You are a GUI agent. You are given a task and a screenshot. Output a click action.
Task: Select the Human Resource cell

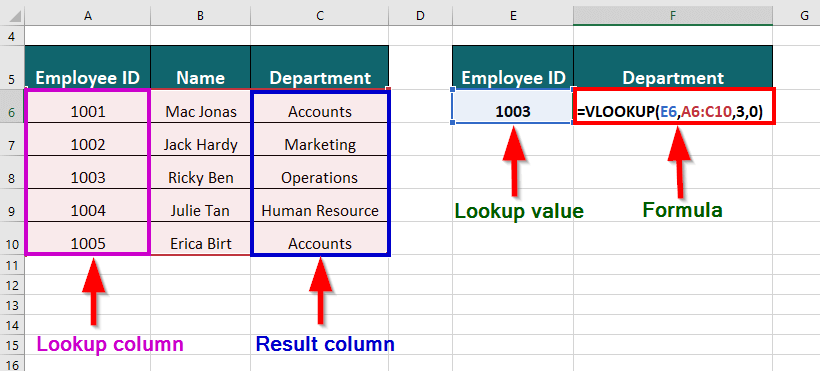pyautogui.click(x=320, y=205)
